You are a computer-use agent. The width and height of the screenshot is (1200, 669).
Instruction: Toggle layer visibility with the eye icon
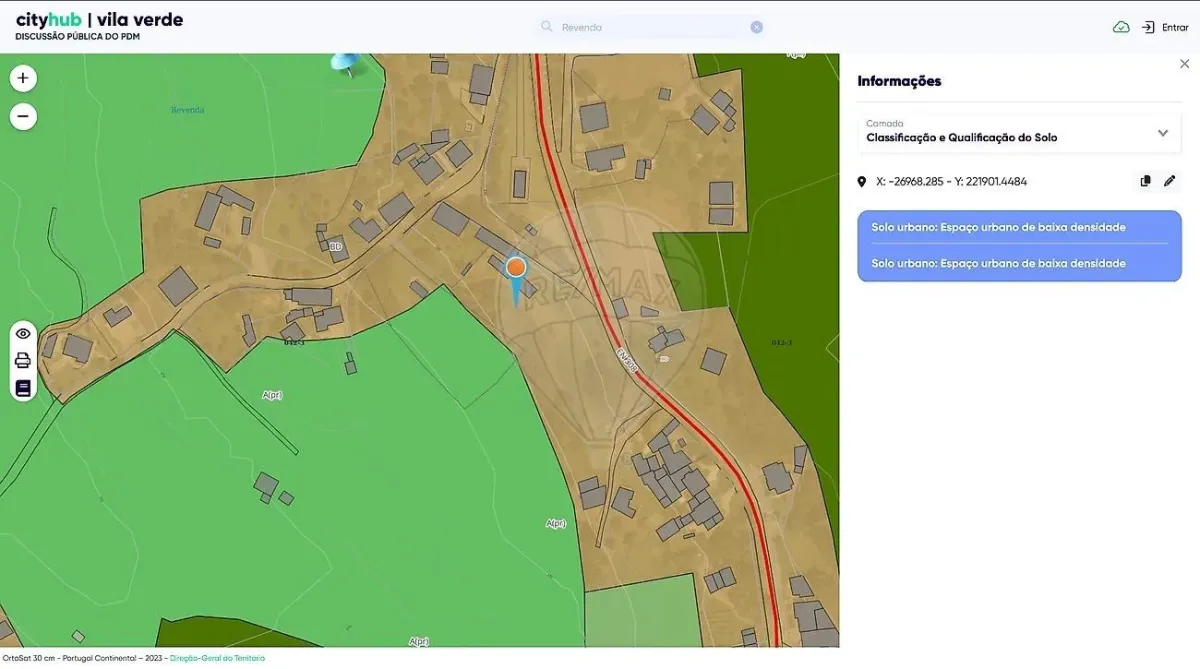click(23, 333)
